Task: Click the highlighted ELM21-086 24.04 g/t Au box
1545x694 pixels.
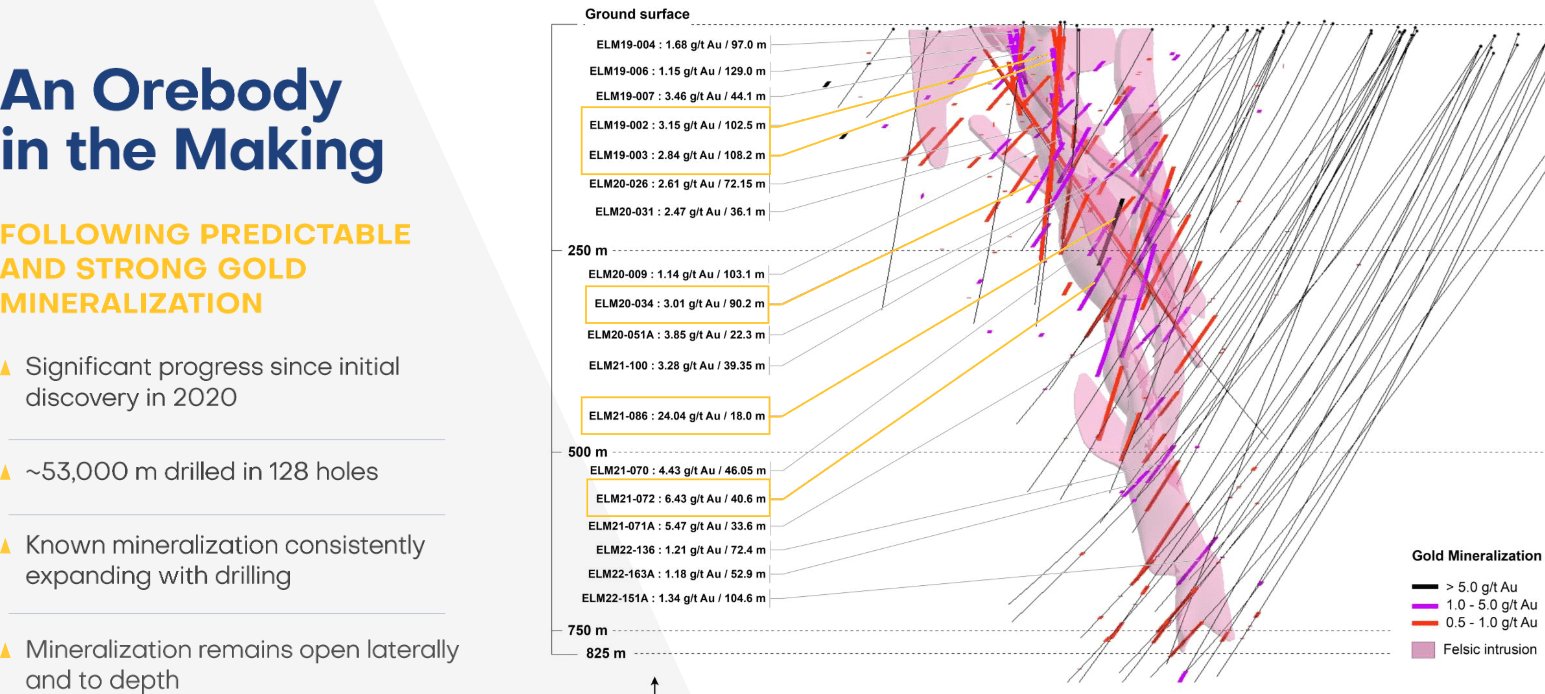Action: 675,416
